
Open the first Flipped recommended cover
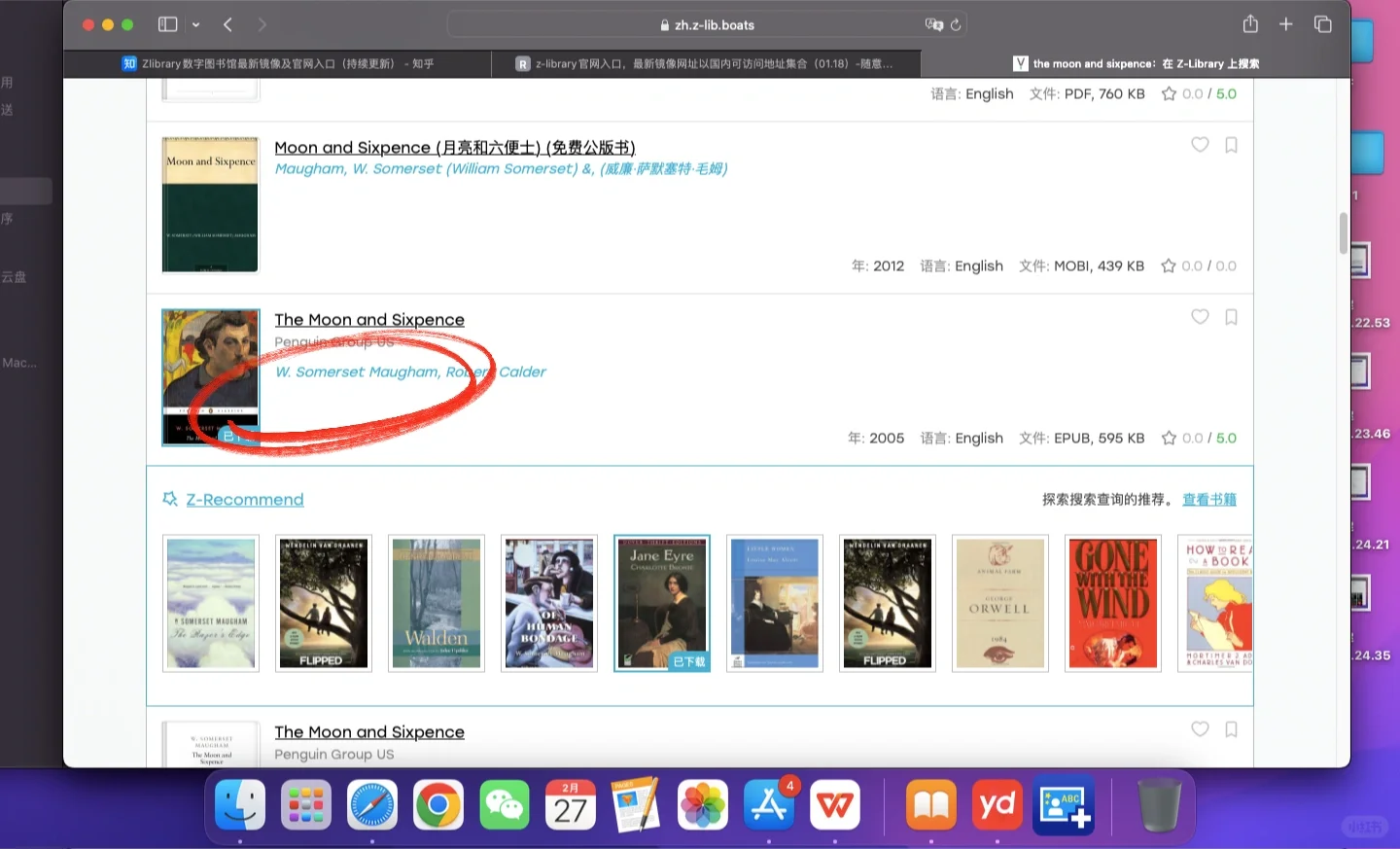pyautogui.click(x=324, y=603)
